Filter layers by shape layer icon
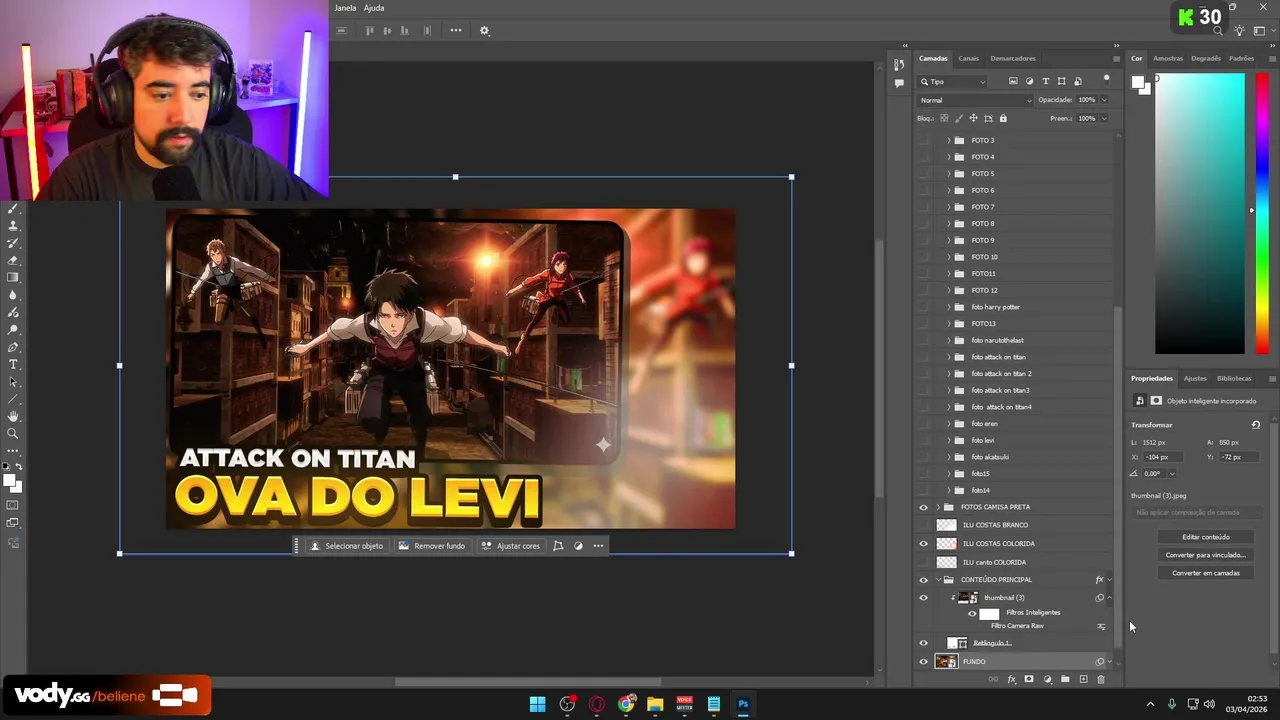The width and height of the screenshot is (1280, 720). pos(1061,81)
